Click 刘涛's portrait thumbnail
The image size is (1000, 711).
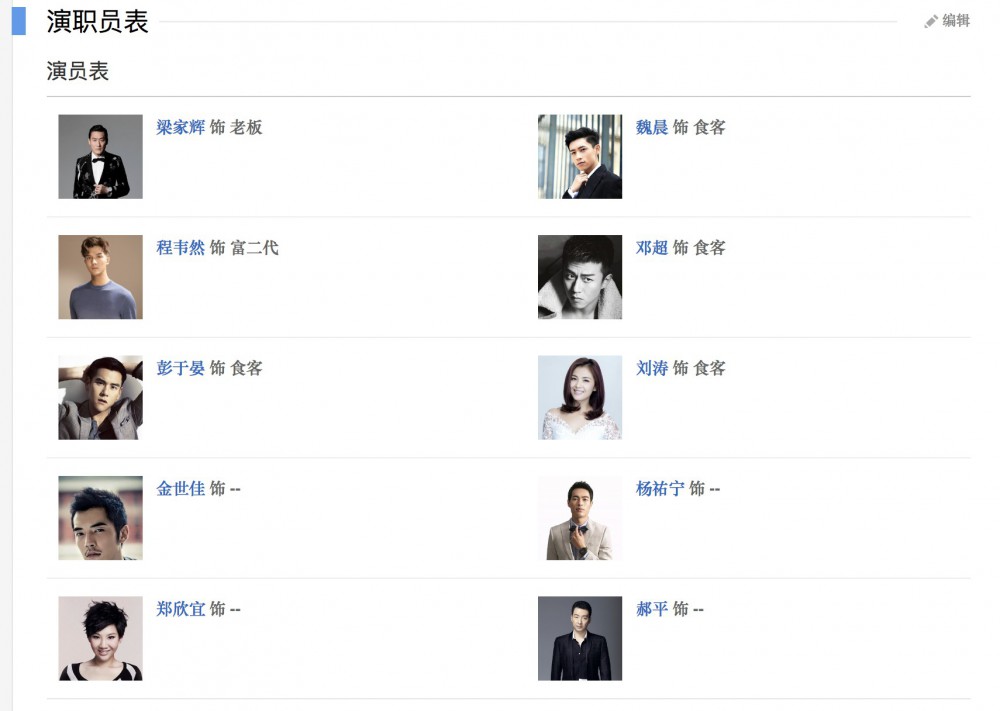pyautogui.click(x=580, y=398)
